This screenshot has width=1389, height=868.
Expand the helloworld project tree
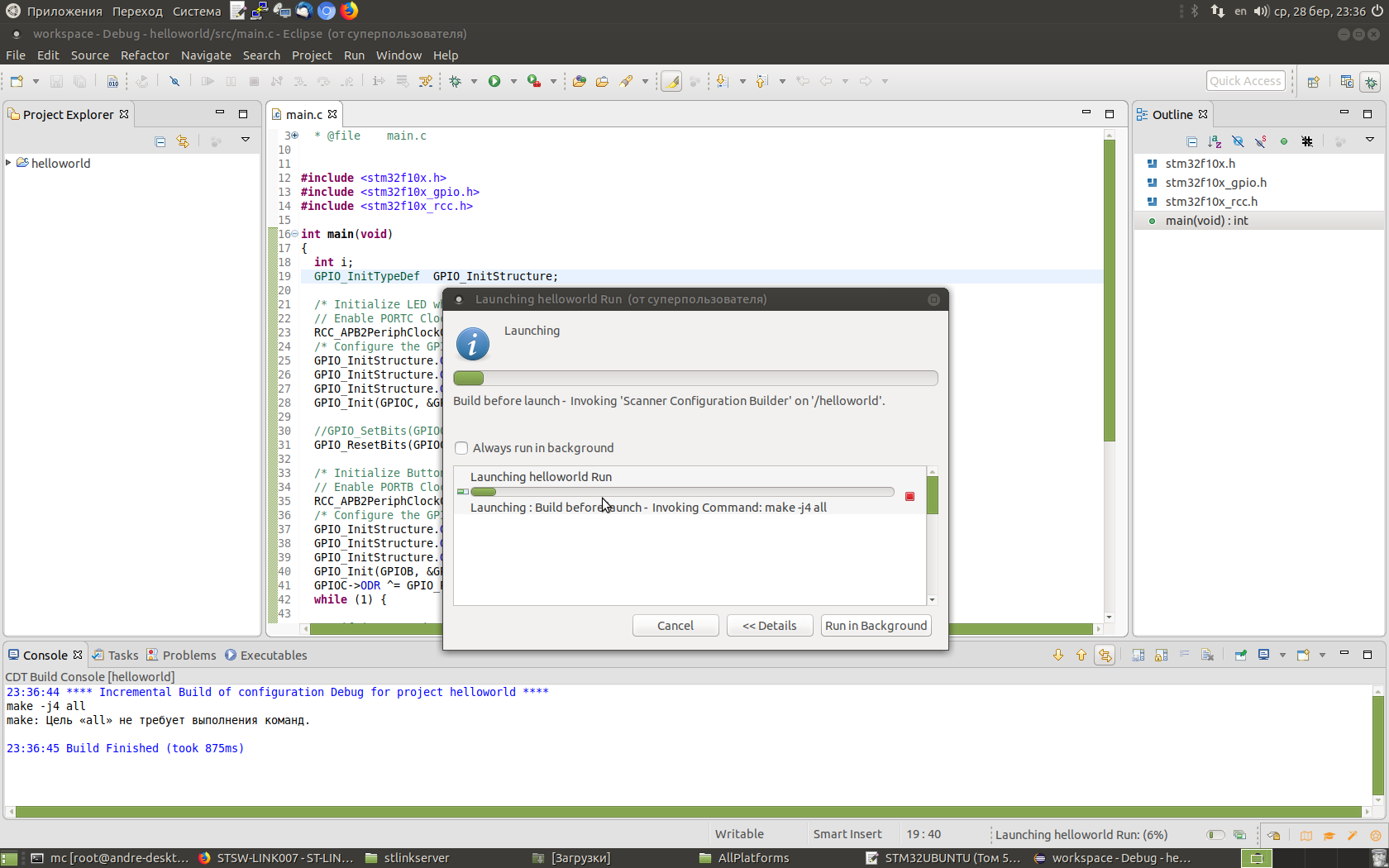pos(8,163)
